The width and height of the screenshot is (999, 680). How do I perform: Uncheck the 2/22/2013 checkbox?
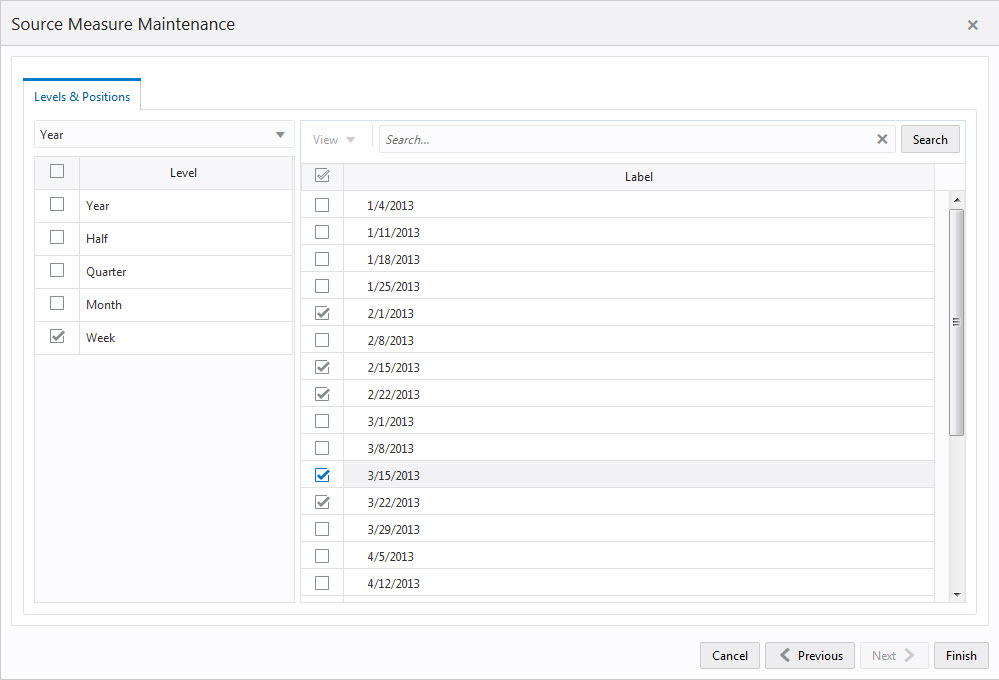click(322, 394)
